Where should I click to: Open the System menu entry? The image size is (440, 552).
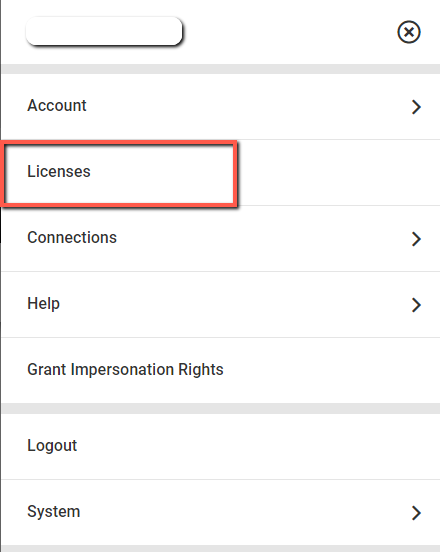221,512
